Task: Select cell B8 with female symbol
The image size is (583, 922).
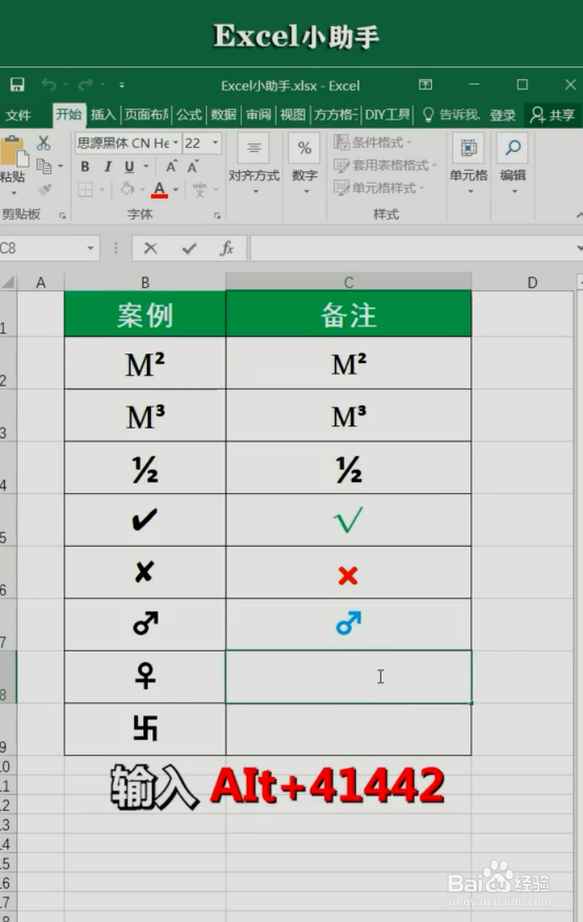Action: click(145, 677)
